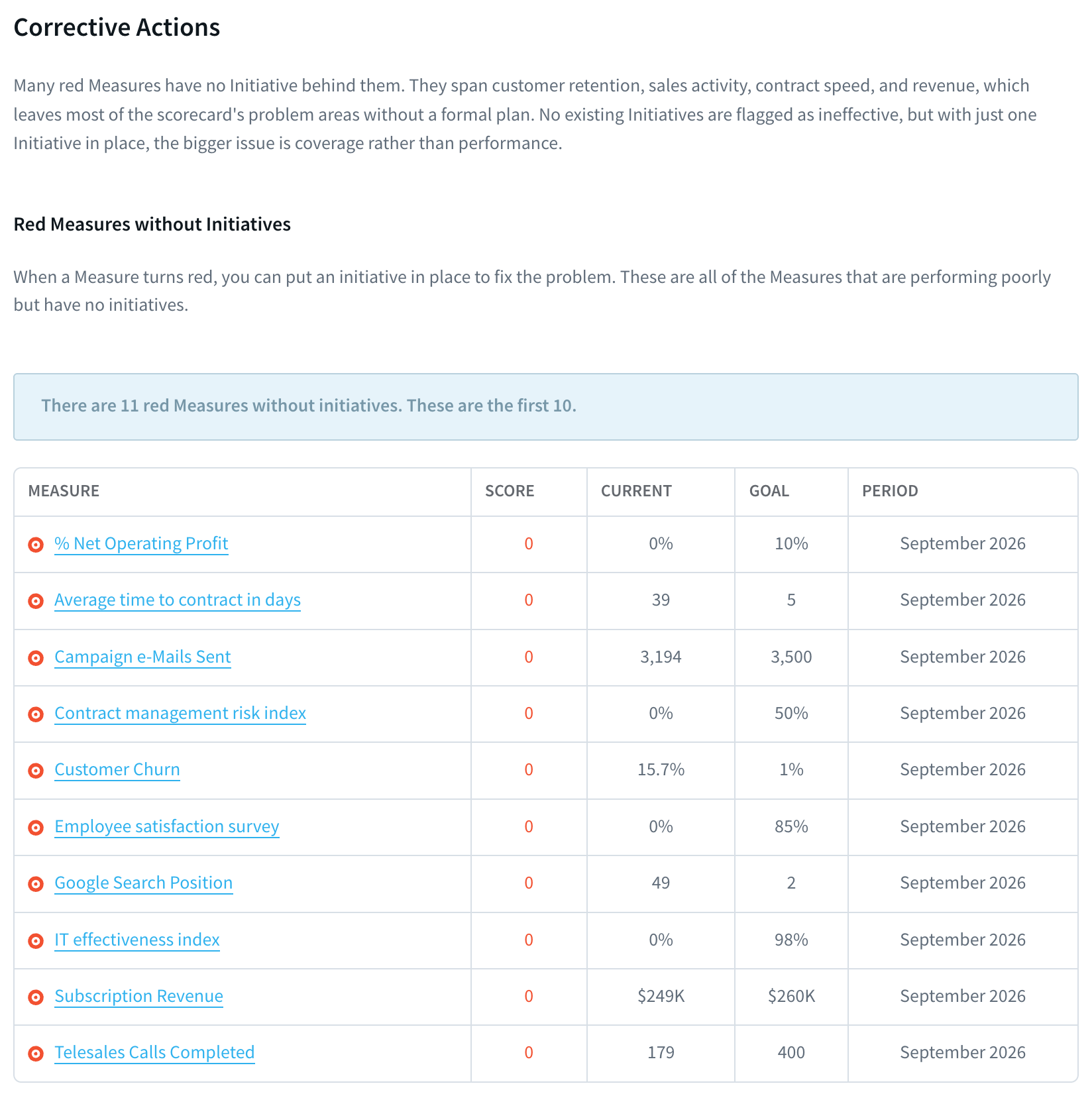Viewport: 1092px width, 1096px height.
Task: Open the Subscription Revenue measure link
Action: point(139,996)
